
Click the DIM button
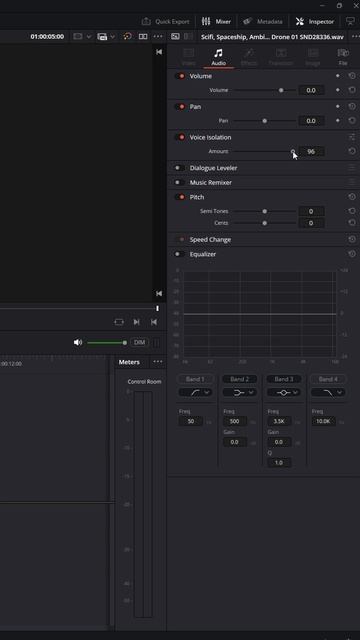pos(140,342)
